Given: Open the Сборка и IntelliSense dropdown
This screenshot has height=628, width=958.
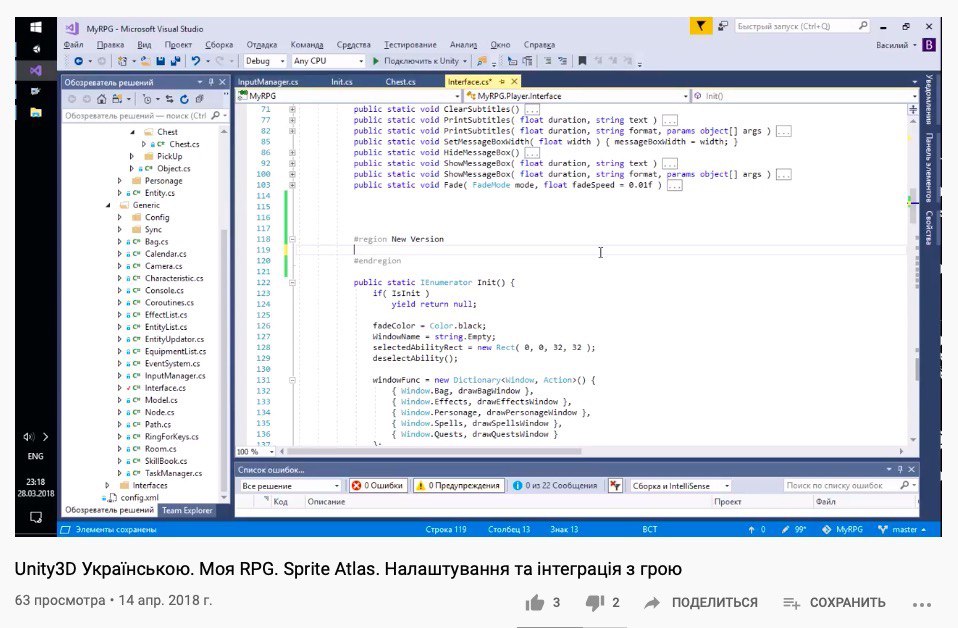Looking at the screenshot, I should [x=680, y=486].
